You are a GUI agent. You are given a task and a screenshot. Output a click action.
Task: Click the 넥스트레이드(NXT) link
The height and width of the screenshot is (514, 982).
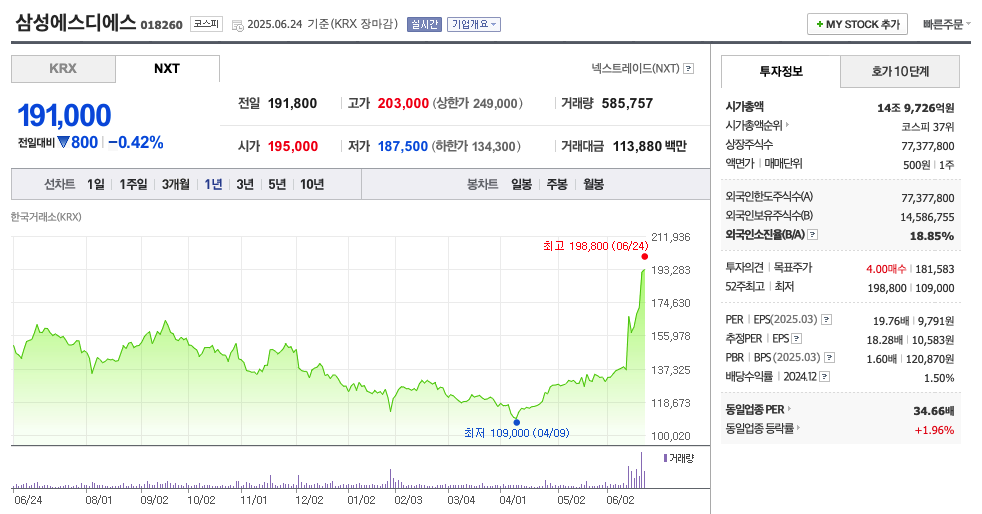(x=635, y=68)
